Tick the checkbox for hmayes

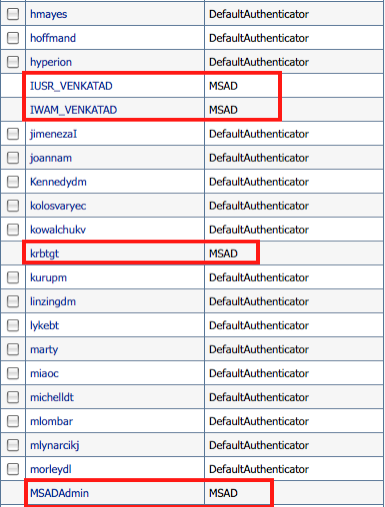(13, 14)
